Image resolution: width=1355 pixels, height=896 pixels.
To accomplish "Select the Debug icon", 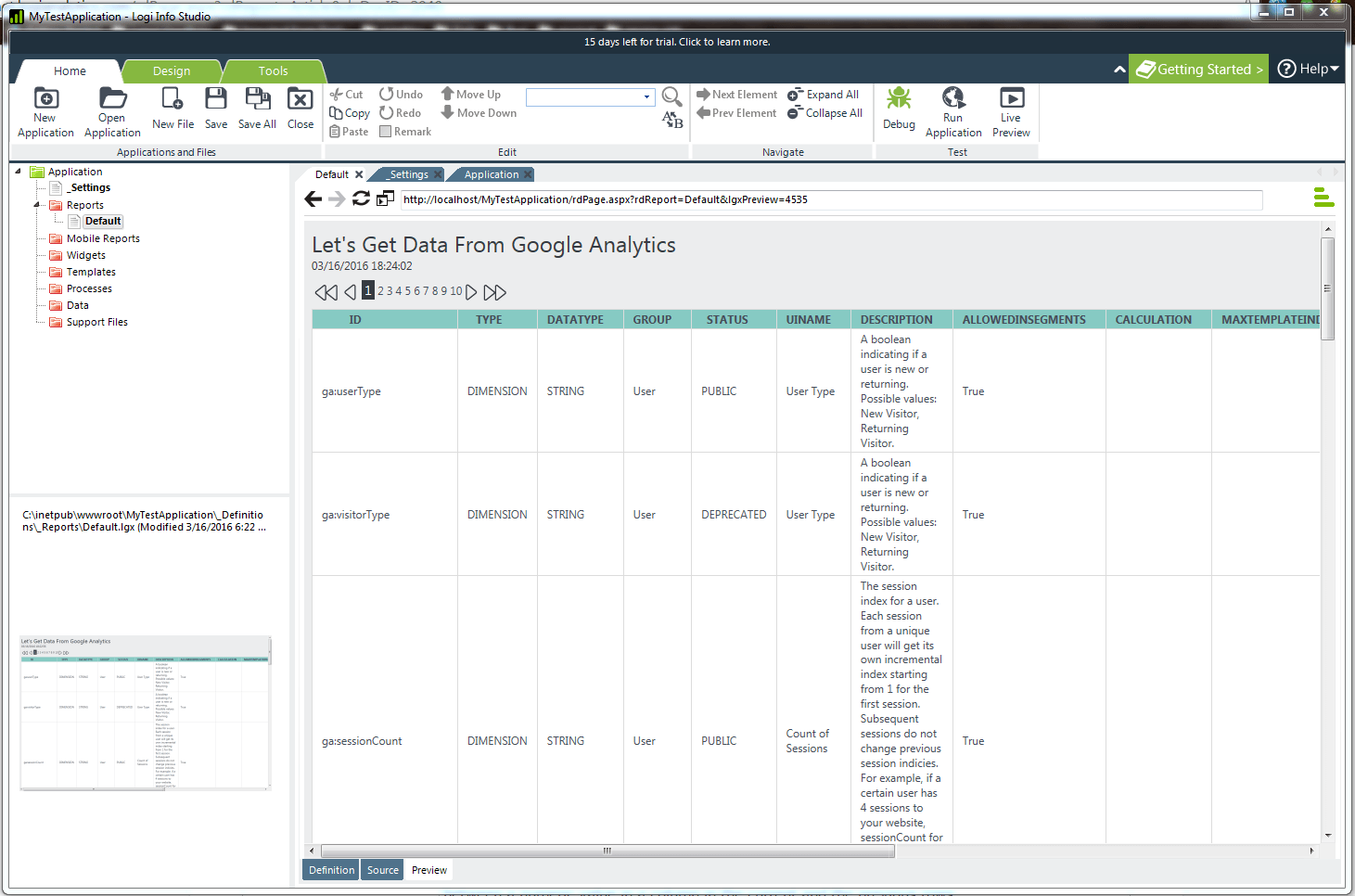I will 898,109.
